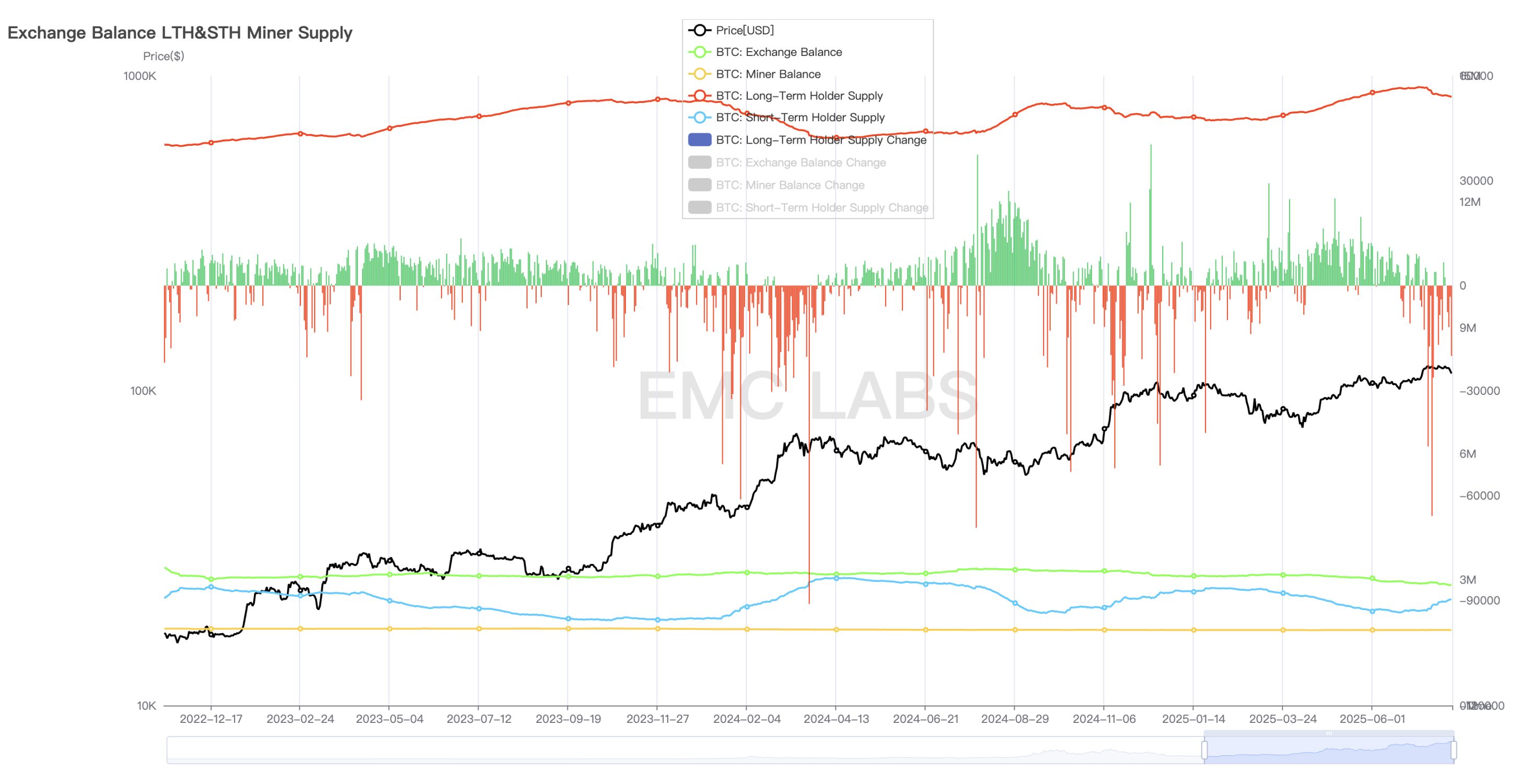Click the yellow Miner Balance legend marker
The width and height of the screenshot is (1520, 784).
point(700,74)
